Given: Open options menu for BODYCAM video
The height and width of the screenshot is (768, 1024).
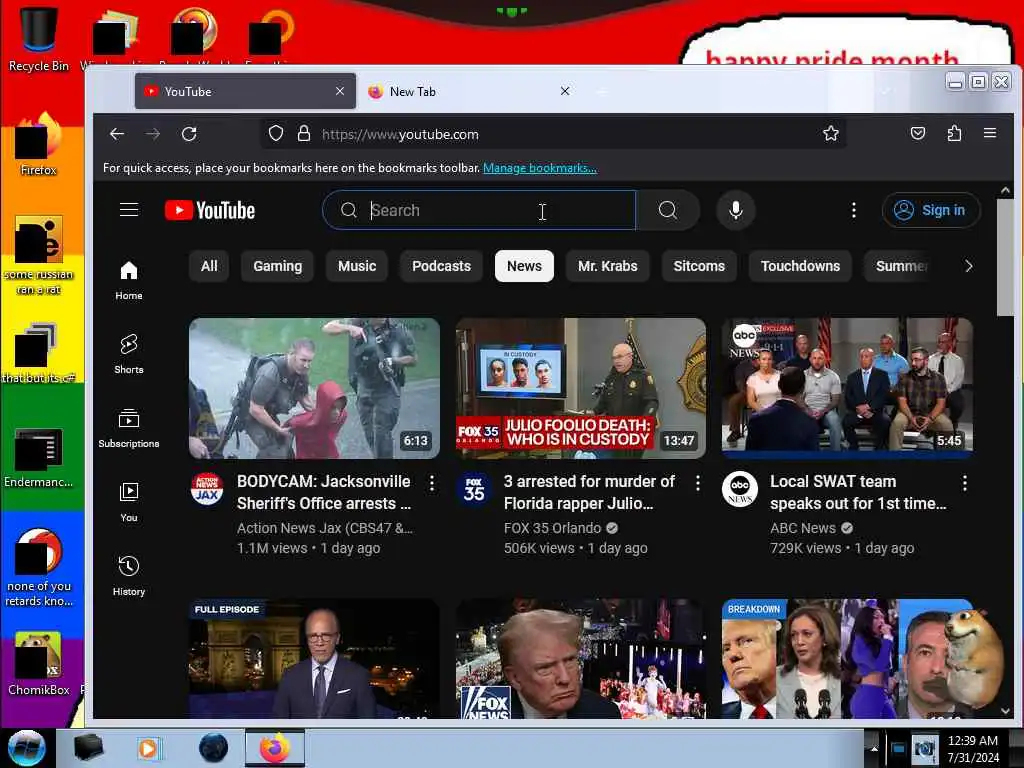Looking at the screenshot, I should pos(432,483).
